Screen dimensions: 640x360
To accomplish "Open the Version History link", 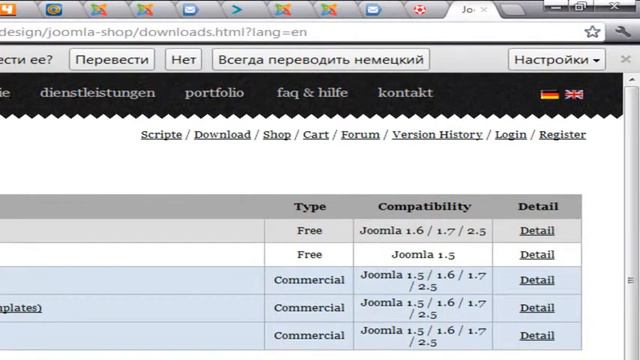I will click(x=437, y=135).
